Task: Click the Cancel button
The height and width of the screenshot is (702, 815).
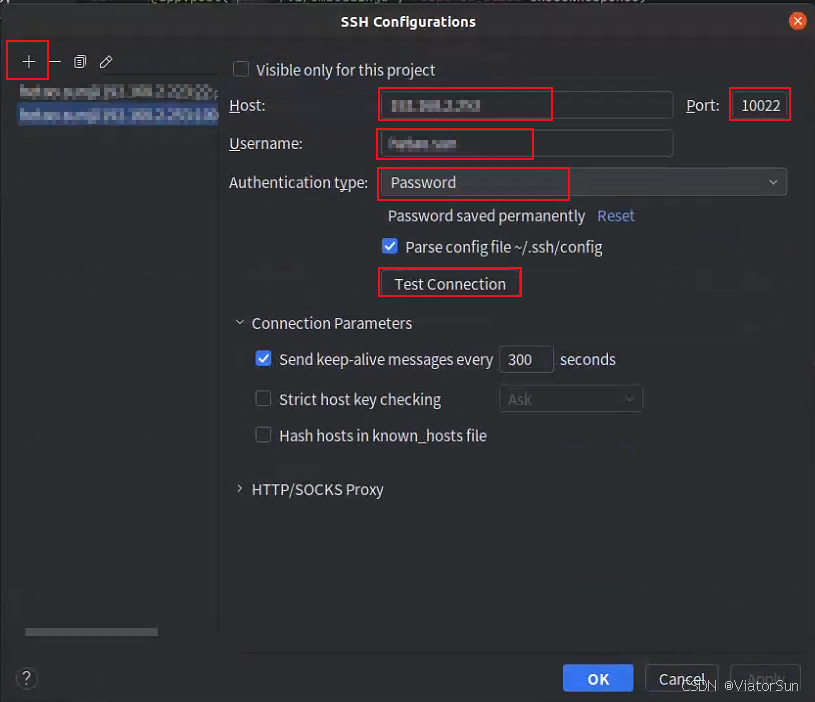Action: (x=681, y=679)
